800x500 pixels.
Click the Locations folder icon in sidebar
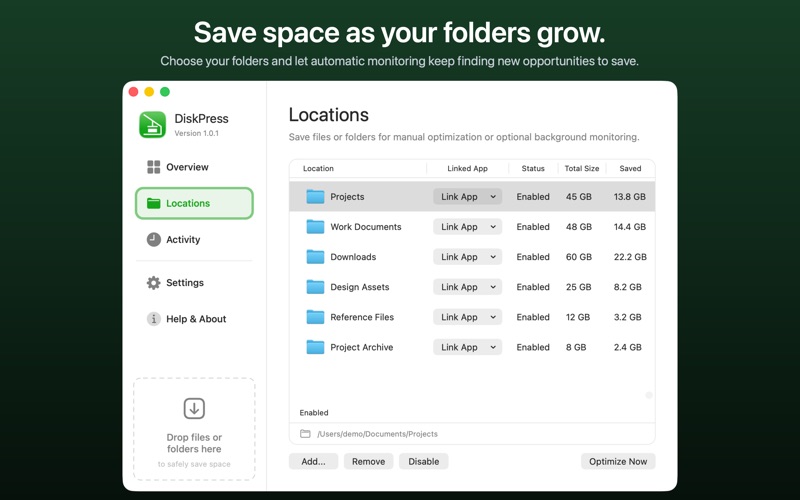pos(154,203)
